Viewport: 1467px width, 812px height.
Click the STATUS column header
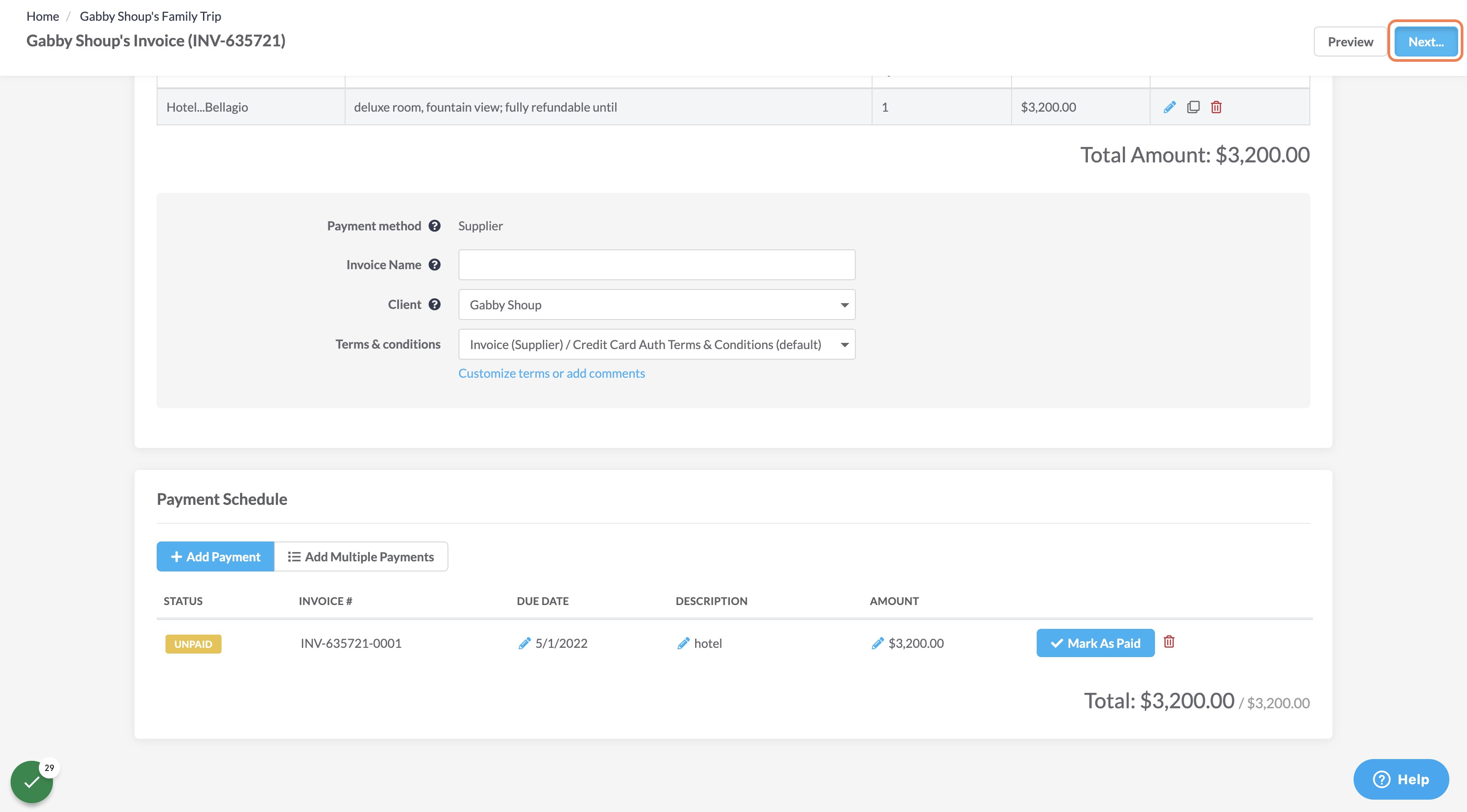[x=183, y=601]
